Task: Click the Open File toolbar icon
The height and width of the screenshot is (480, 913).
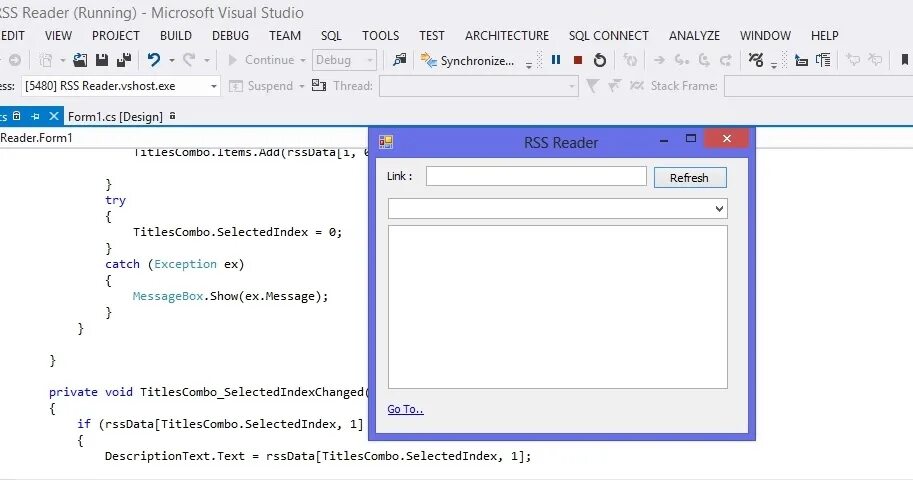Action: (80, 60)
